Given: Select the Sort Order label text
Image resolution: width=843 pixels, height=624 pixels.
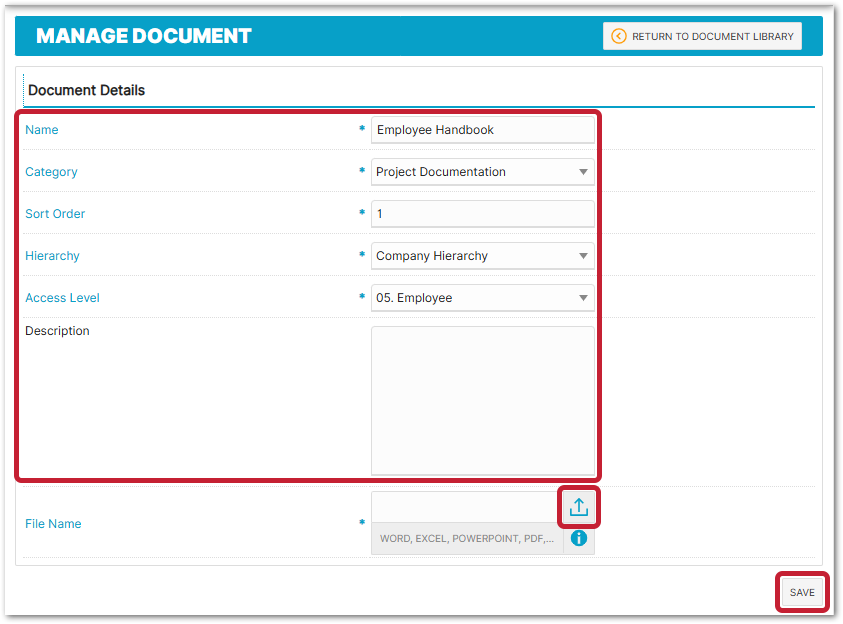Looking at the screenshot, I should tap(55, 214).
